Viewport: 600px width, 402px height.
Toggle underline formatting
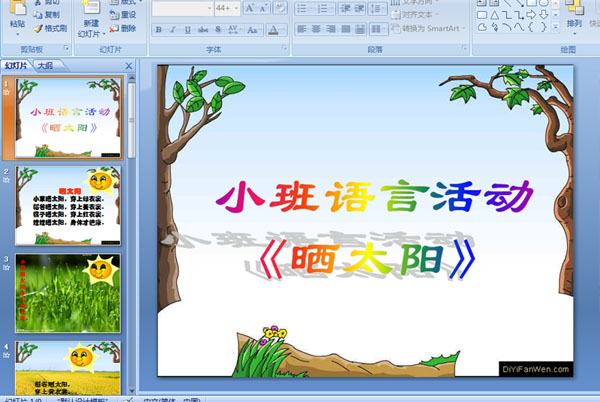coord(188,30)
